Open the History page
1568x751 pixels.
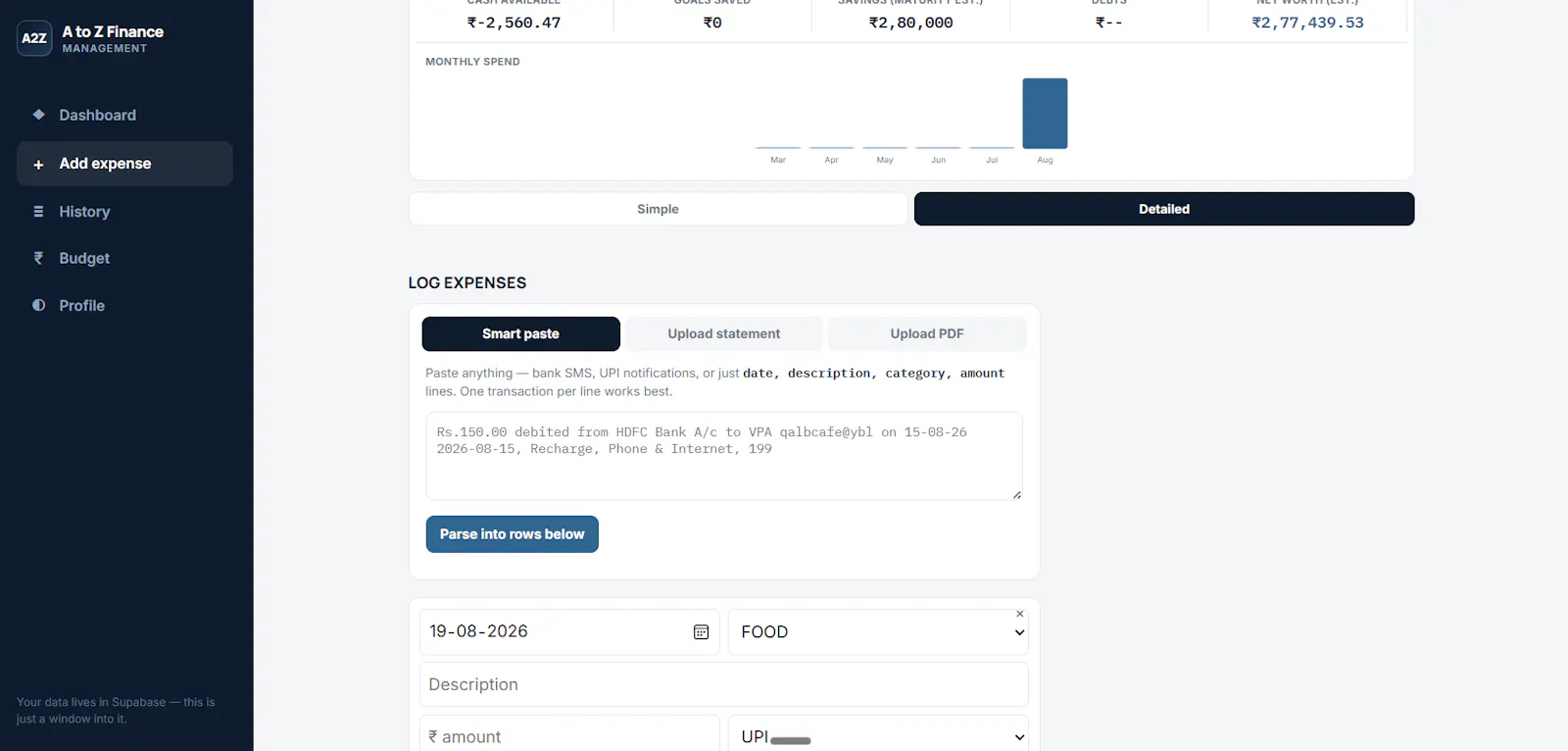(124, 212)
